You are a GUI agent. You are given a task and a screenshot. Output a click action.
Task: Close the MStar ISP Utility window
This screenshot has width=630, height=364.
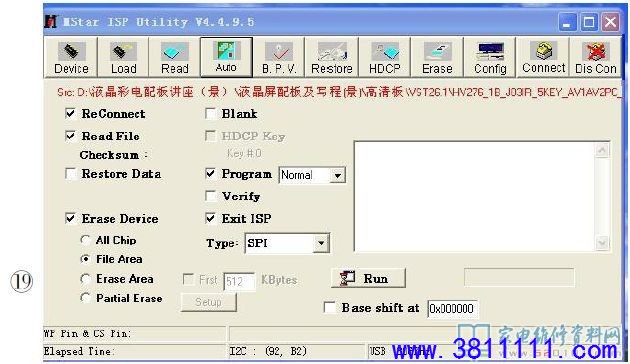(x=610, y=22)
